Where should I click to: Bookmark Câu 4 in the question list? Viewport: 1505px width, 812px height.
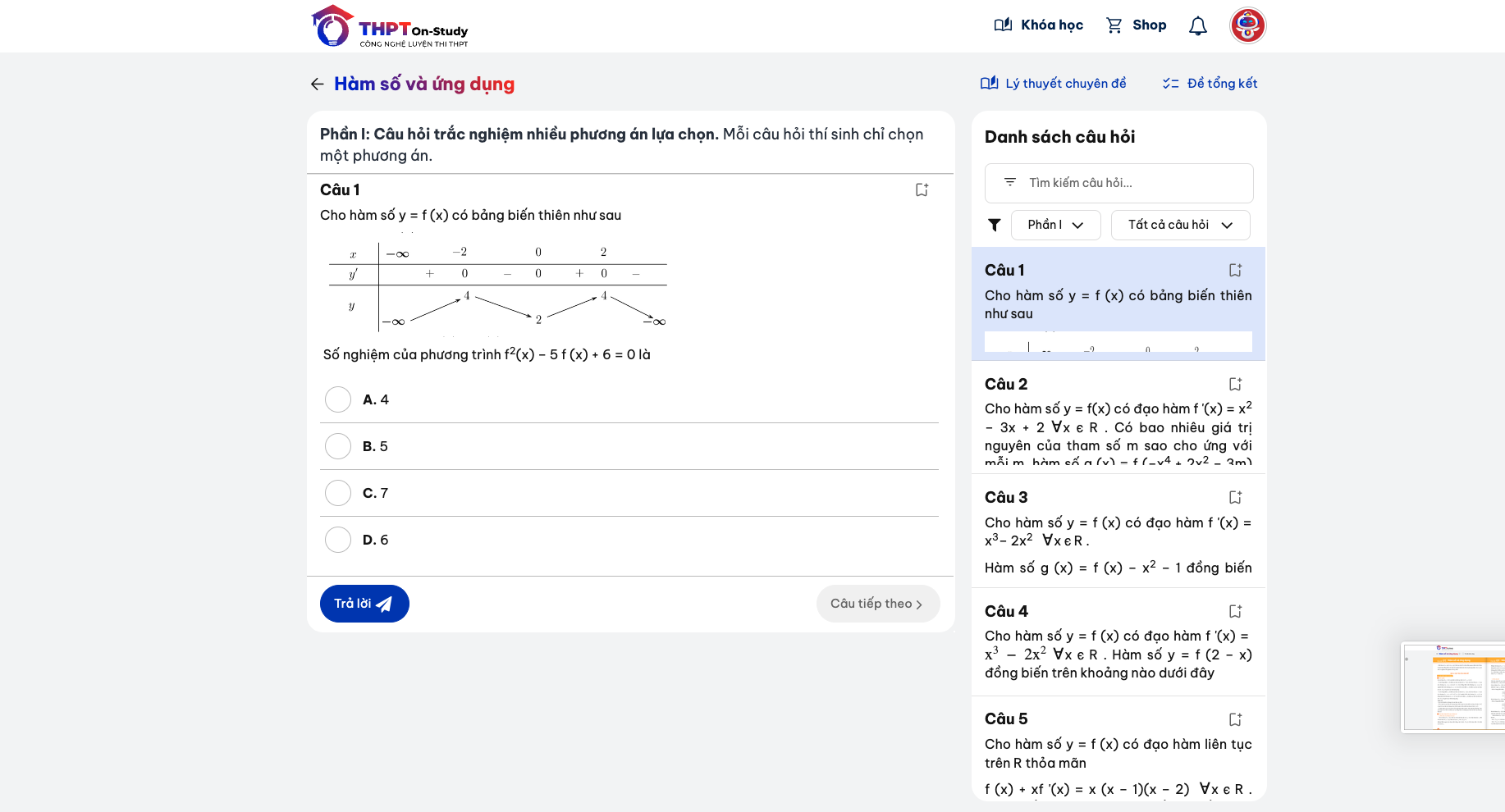point(1236,611)
